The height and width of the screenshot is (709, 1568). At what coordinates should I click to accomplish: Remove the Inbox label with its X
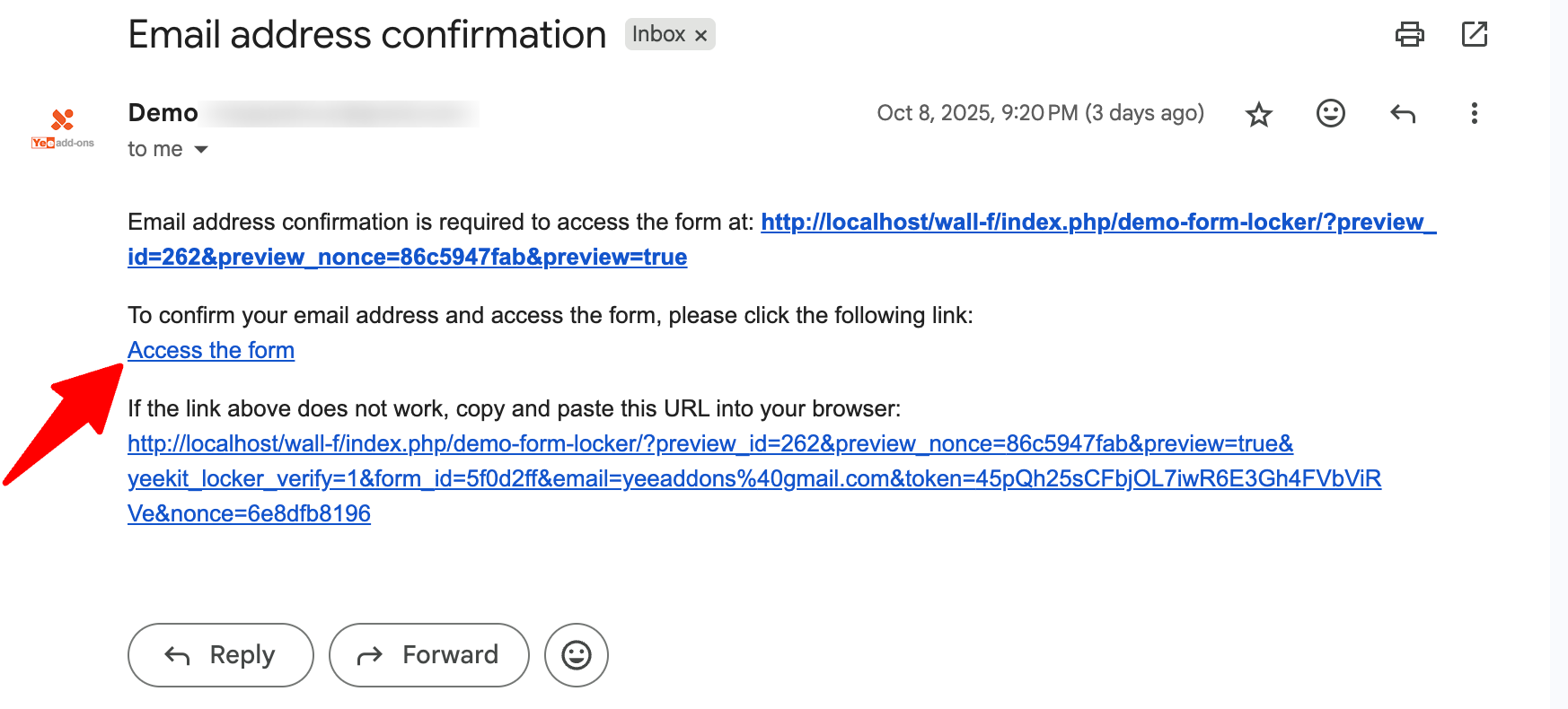tap(701, 35)
